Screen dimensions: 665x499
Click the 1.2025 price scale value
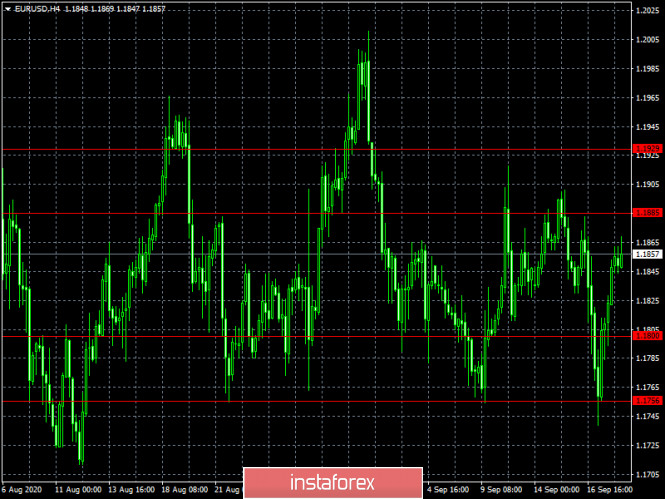tap(648, 11)
